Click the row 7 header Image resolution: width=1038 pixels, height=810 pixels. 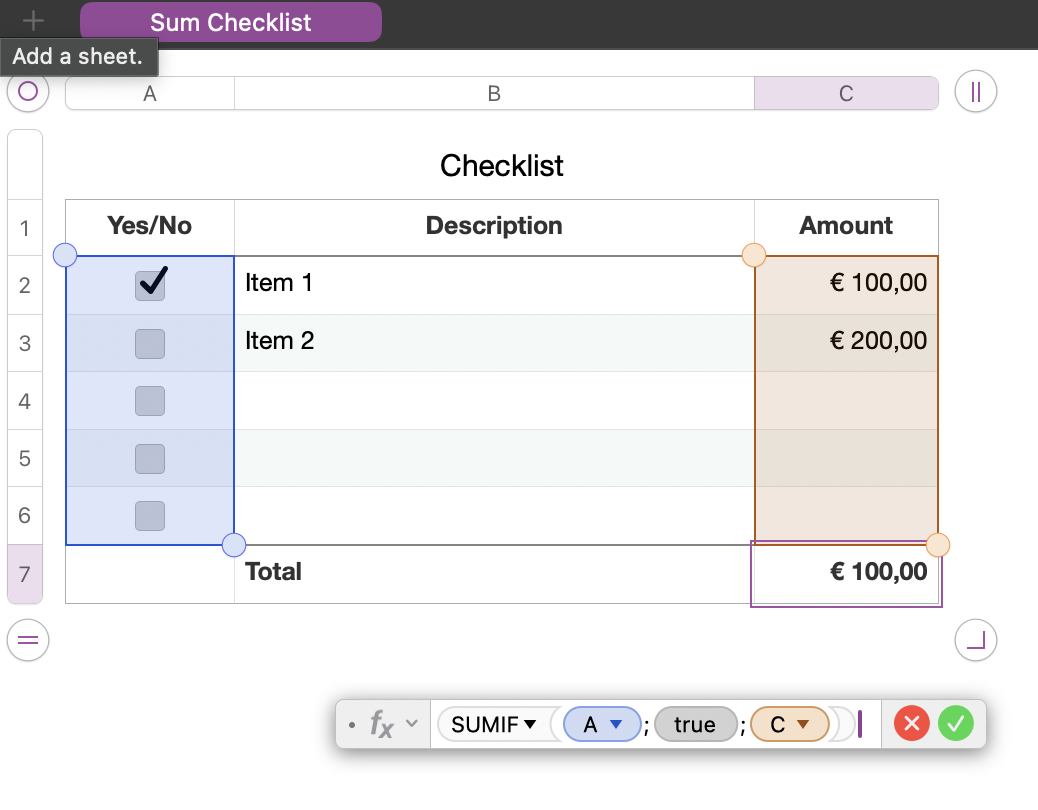coord(25,574)
